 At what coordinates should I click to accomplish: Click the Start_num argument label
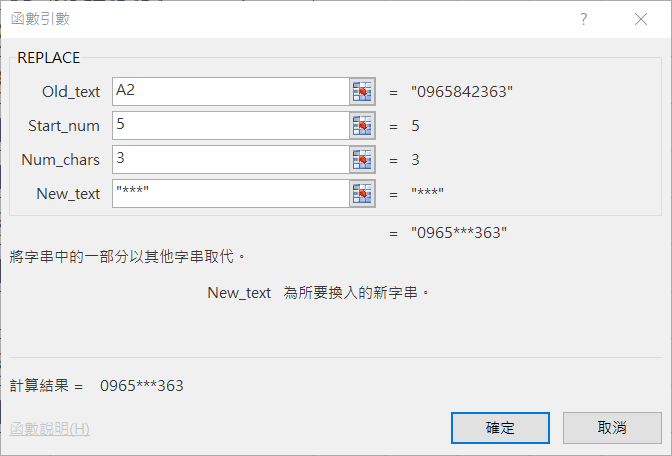point(65,126)
